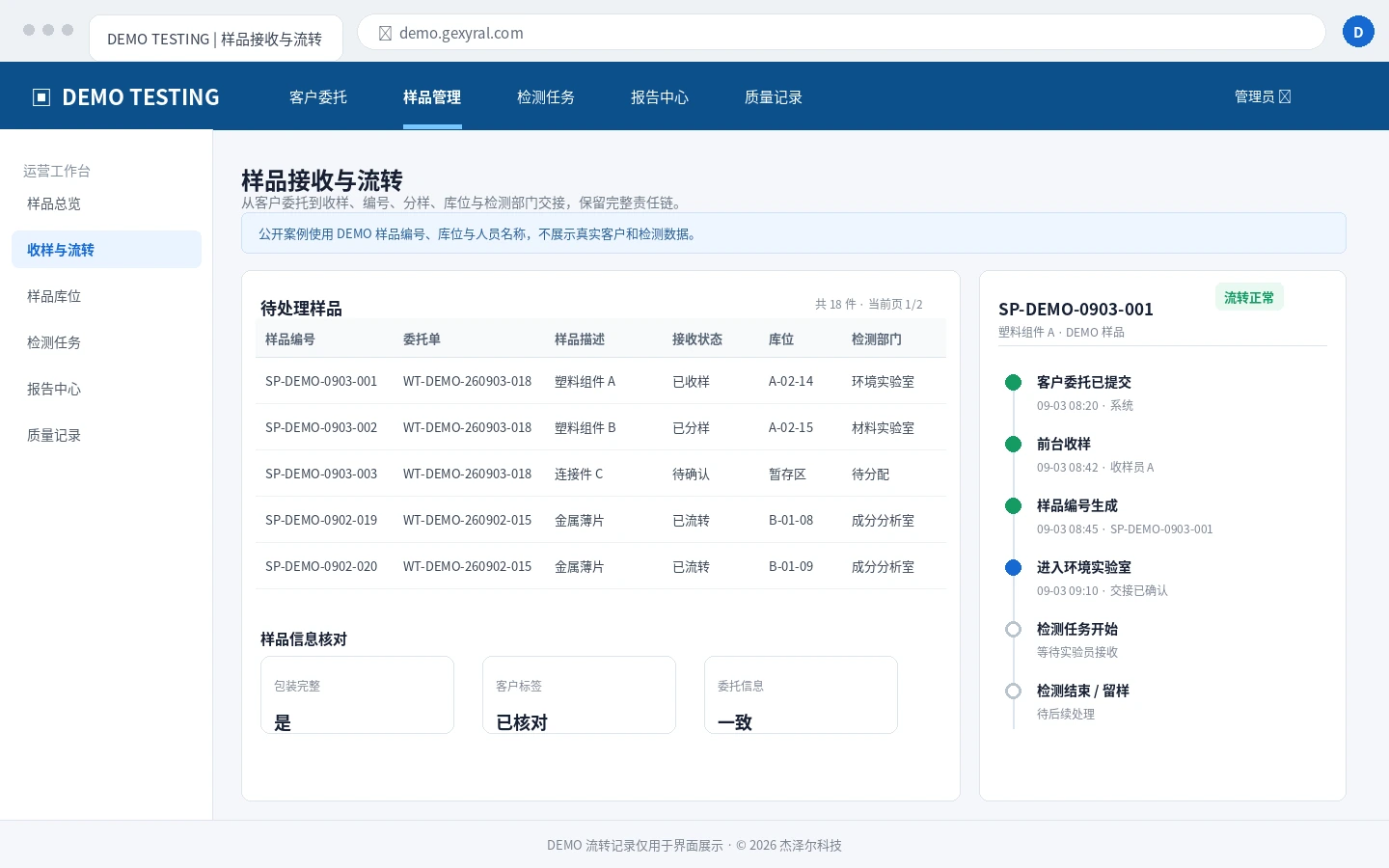Click the 包装完整 check card
This screenshot has width=1389, height=868.
coord(357,695)
